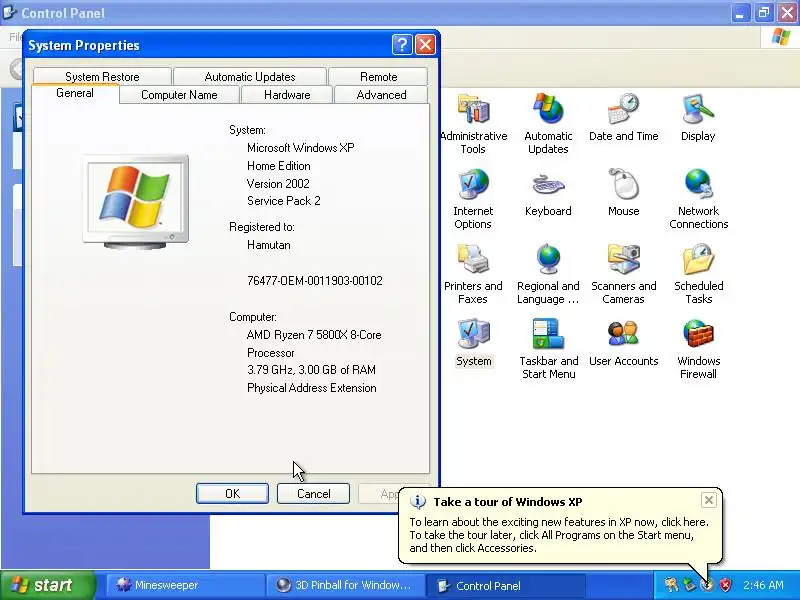Click the AMD Ryzen 7 5800X text

click(314, 335)
